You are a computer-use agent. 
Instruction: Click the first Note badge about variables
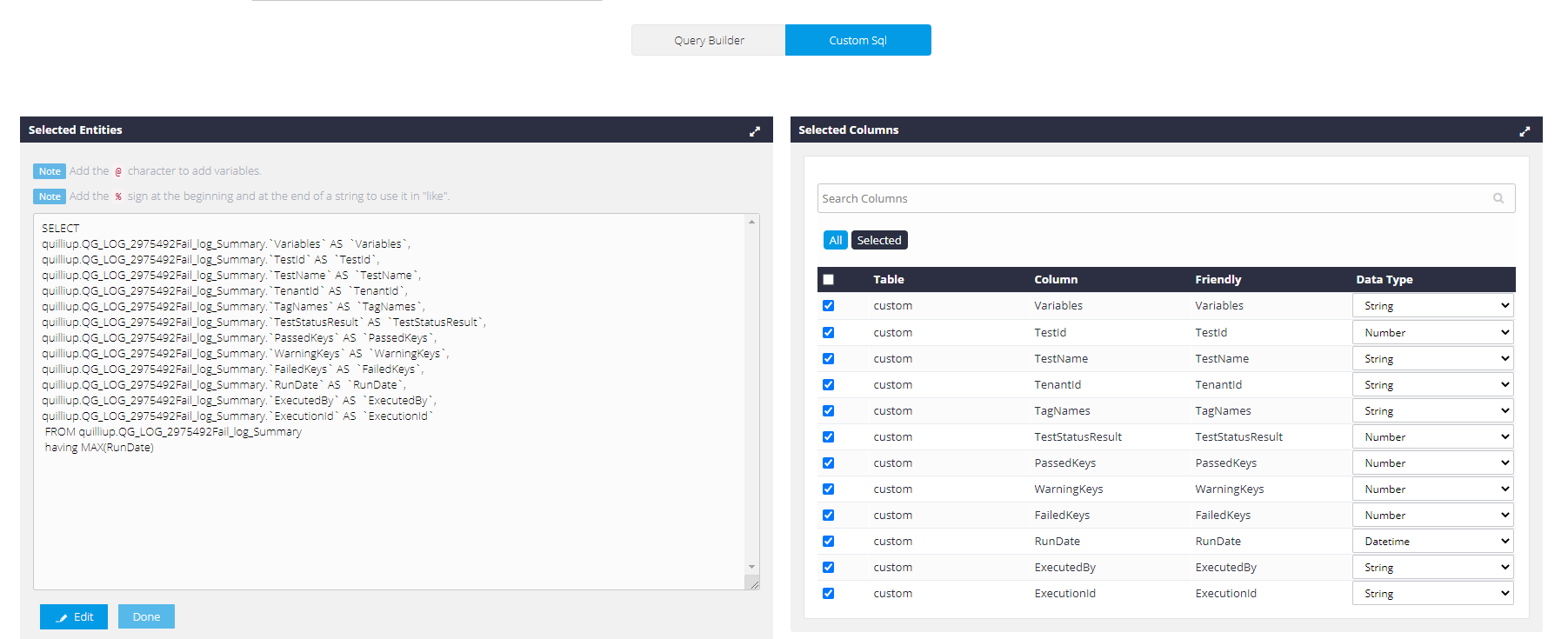click(x=50, y=171)
